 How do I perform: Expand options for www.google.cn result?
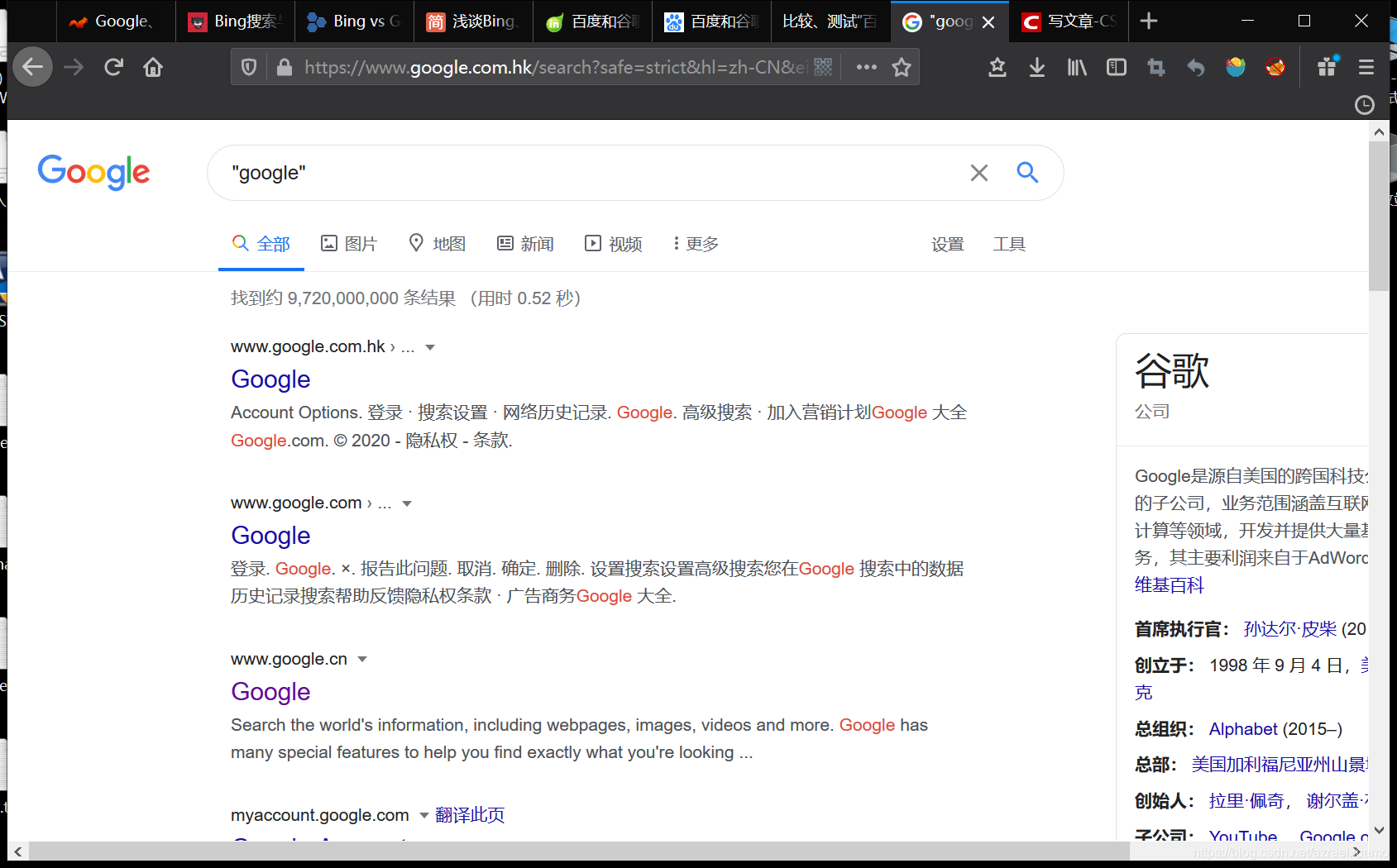pos(362,660)
